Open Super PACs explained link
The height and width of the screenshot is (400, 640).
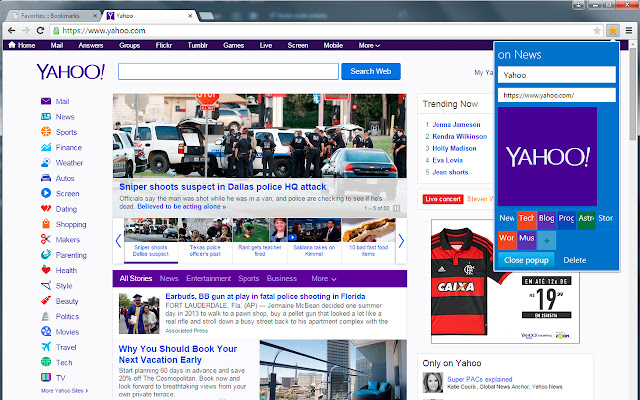tap(480, 379)
